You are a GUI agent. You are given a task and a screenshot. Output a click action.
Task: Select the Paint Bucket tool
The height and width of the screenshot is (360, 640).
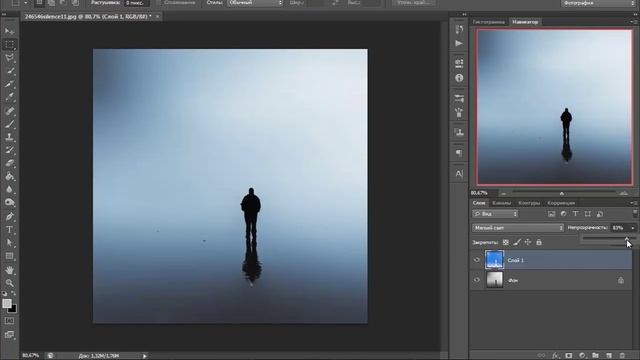coord(9,177)
